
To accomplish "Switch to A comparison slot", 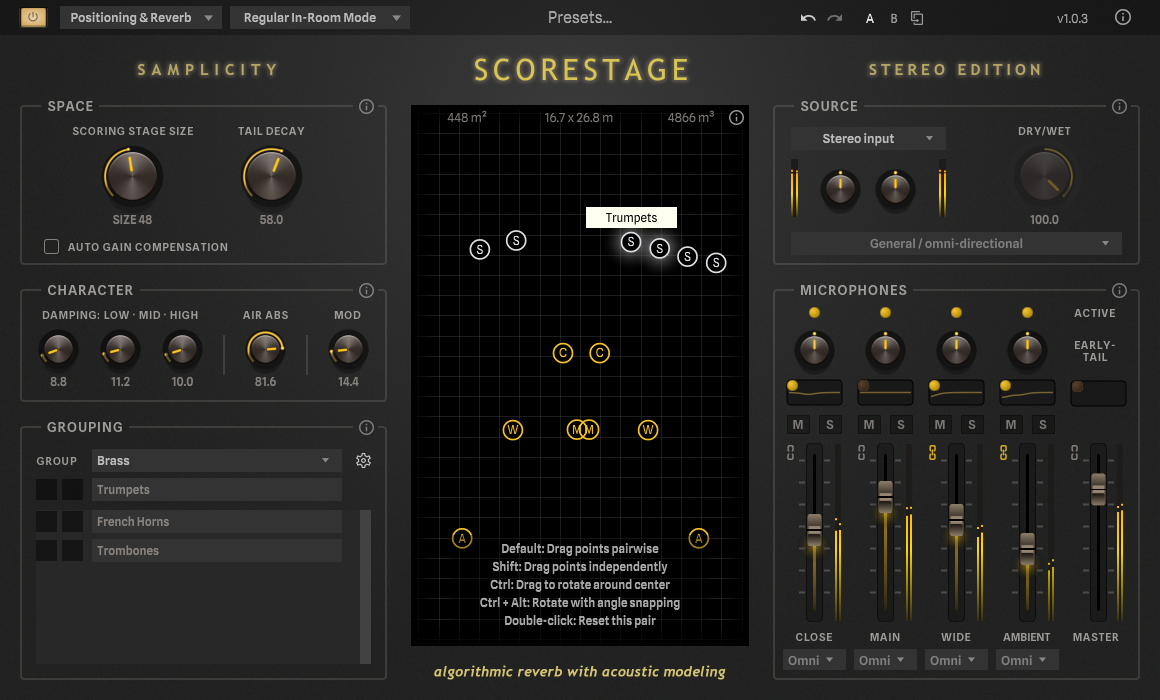I will [870, 18].
